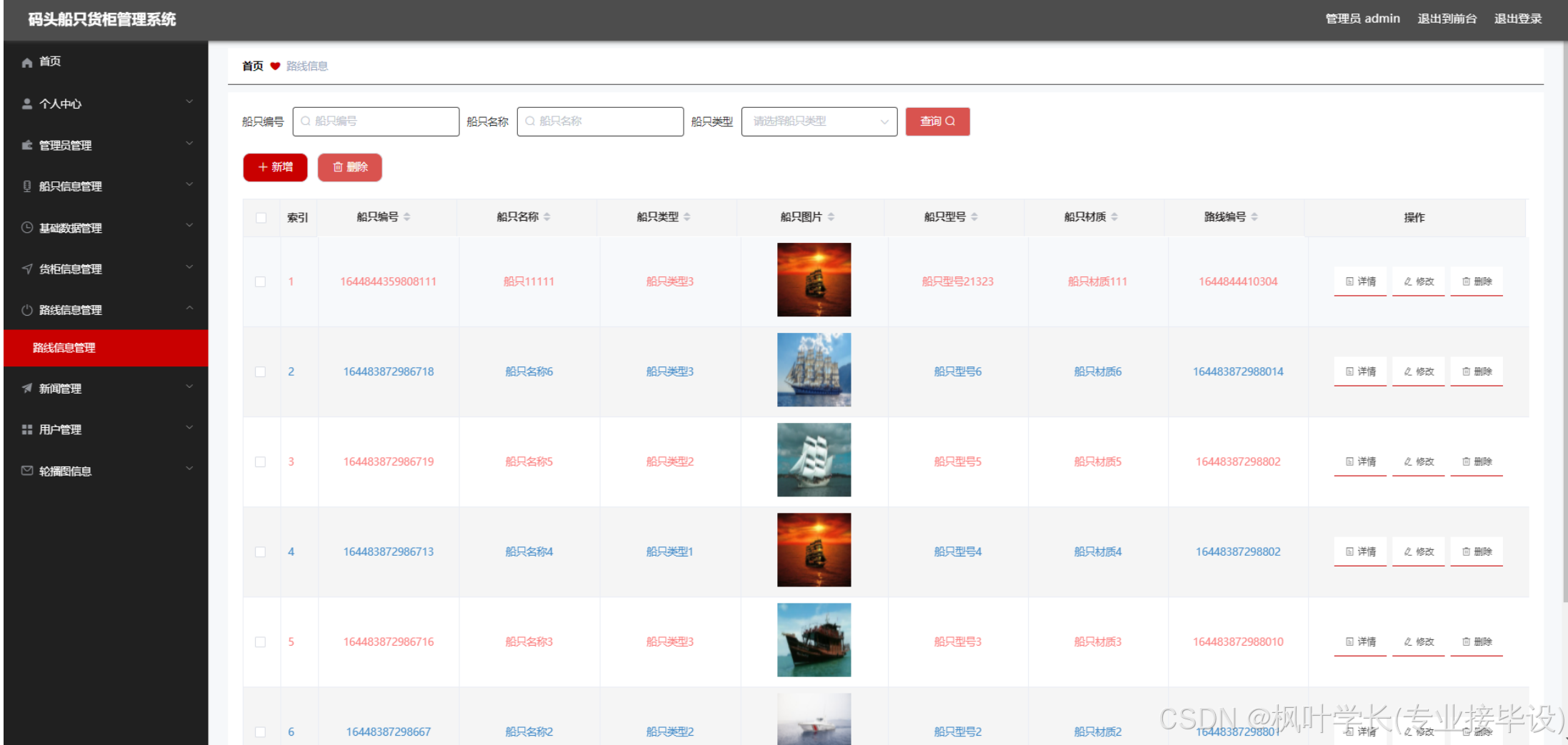
Task: Click the person icon for 个人中心
Action: [27, 104]
